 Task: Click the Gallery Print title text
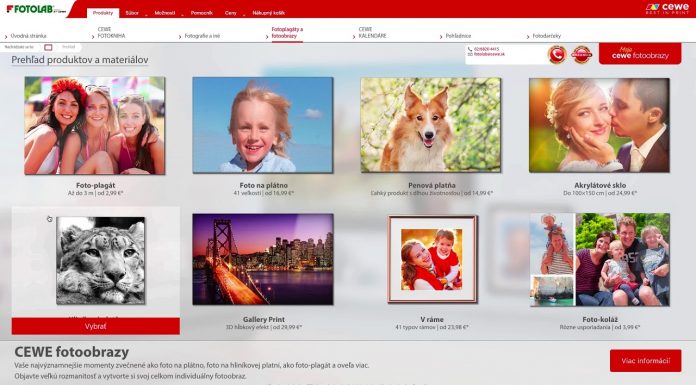pyautogui.click(x=264, y=319)
